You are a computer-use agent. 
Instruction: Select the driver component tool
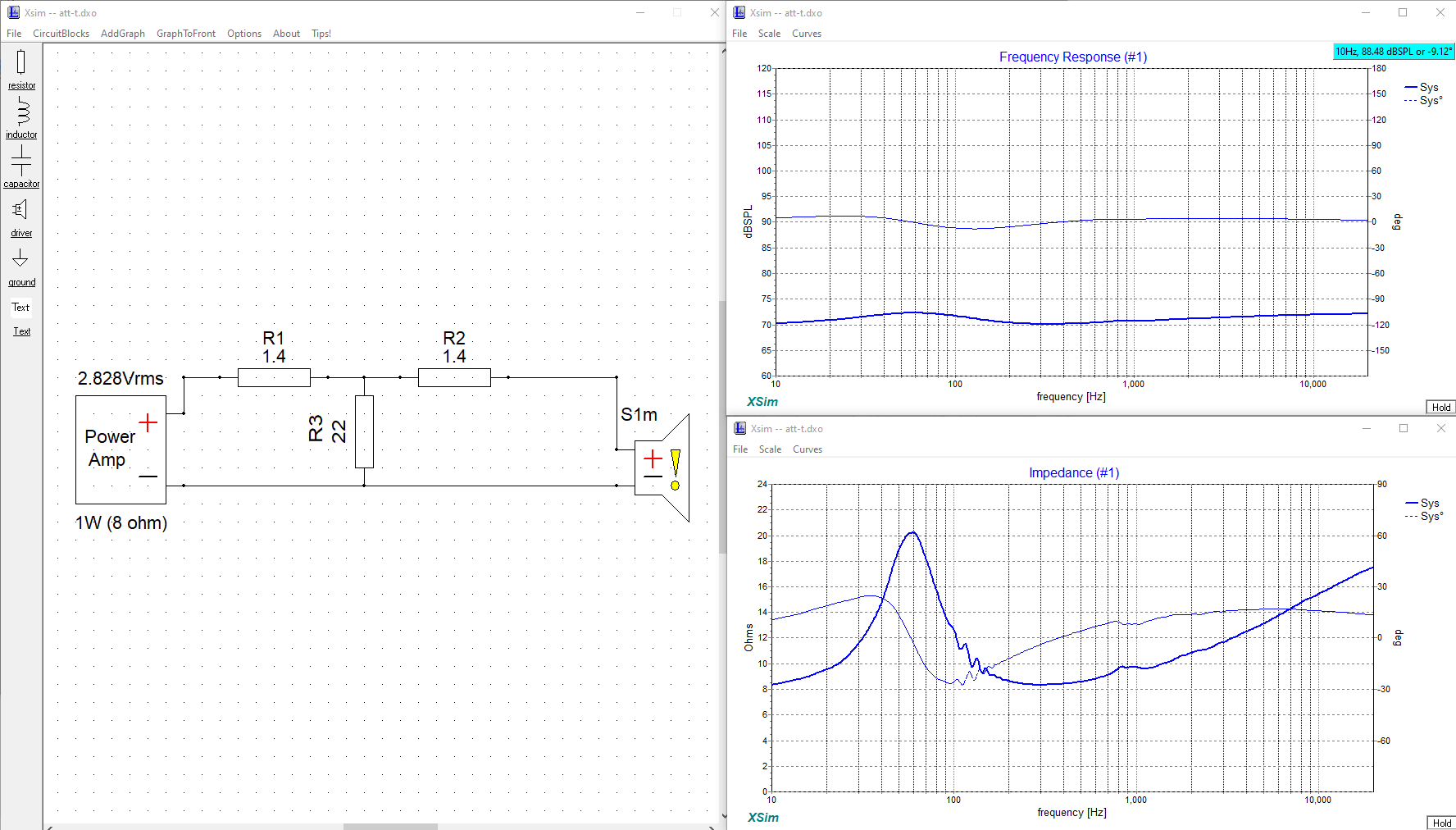coord(21,217)
